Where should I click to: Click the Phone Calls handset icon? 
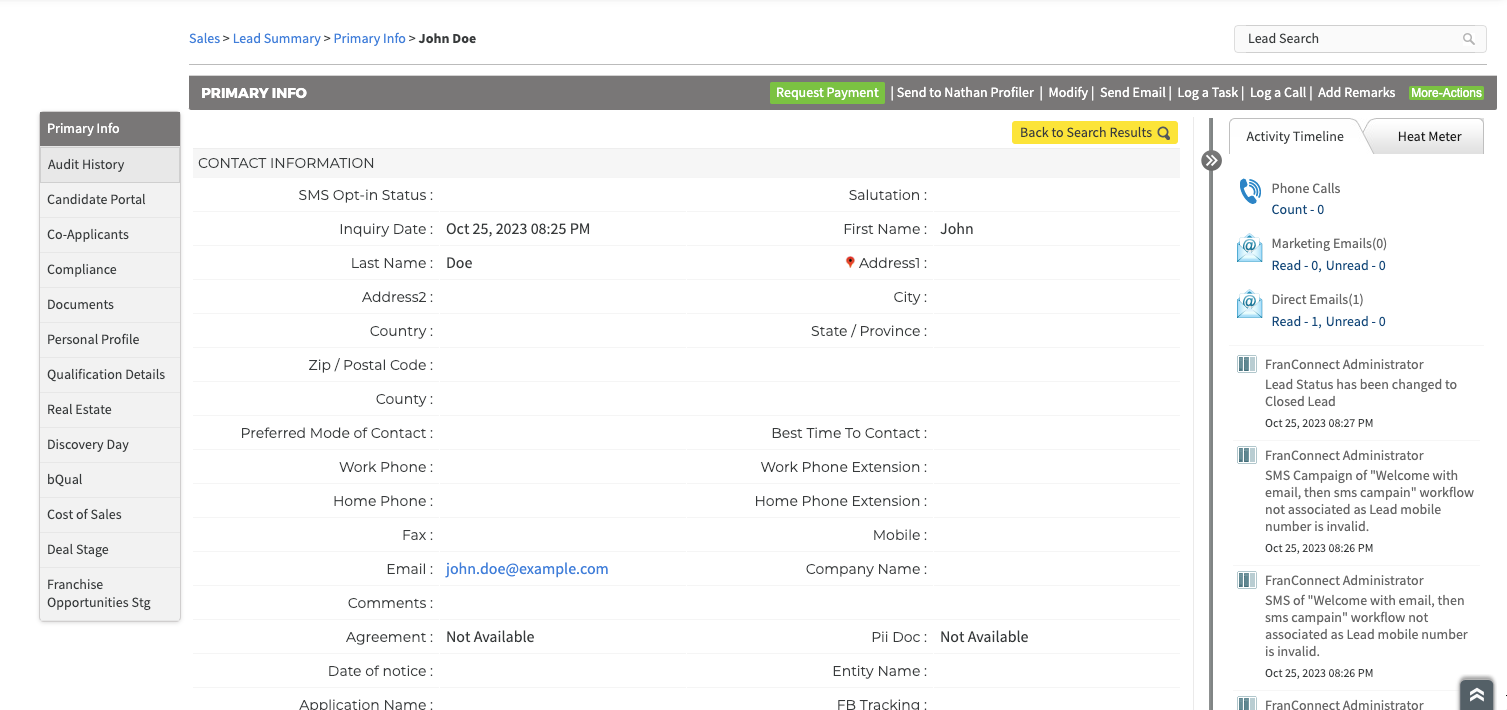(1250, 191)
